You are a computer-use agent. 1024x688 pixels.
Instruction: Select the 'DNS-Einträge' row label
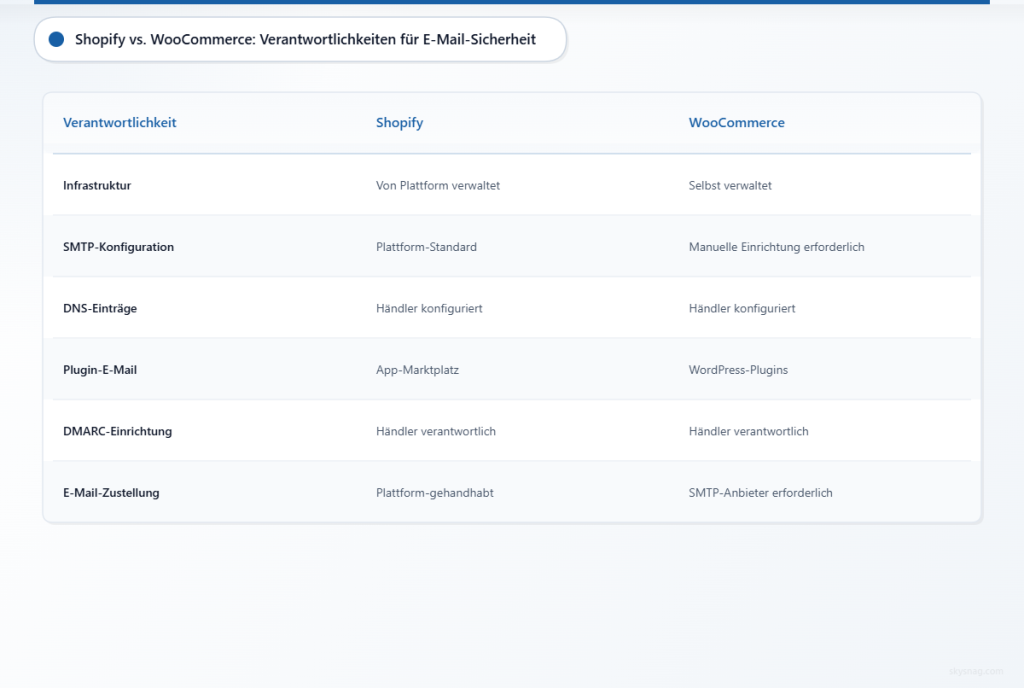click(100, 308)
